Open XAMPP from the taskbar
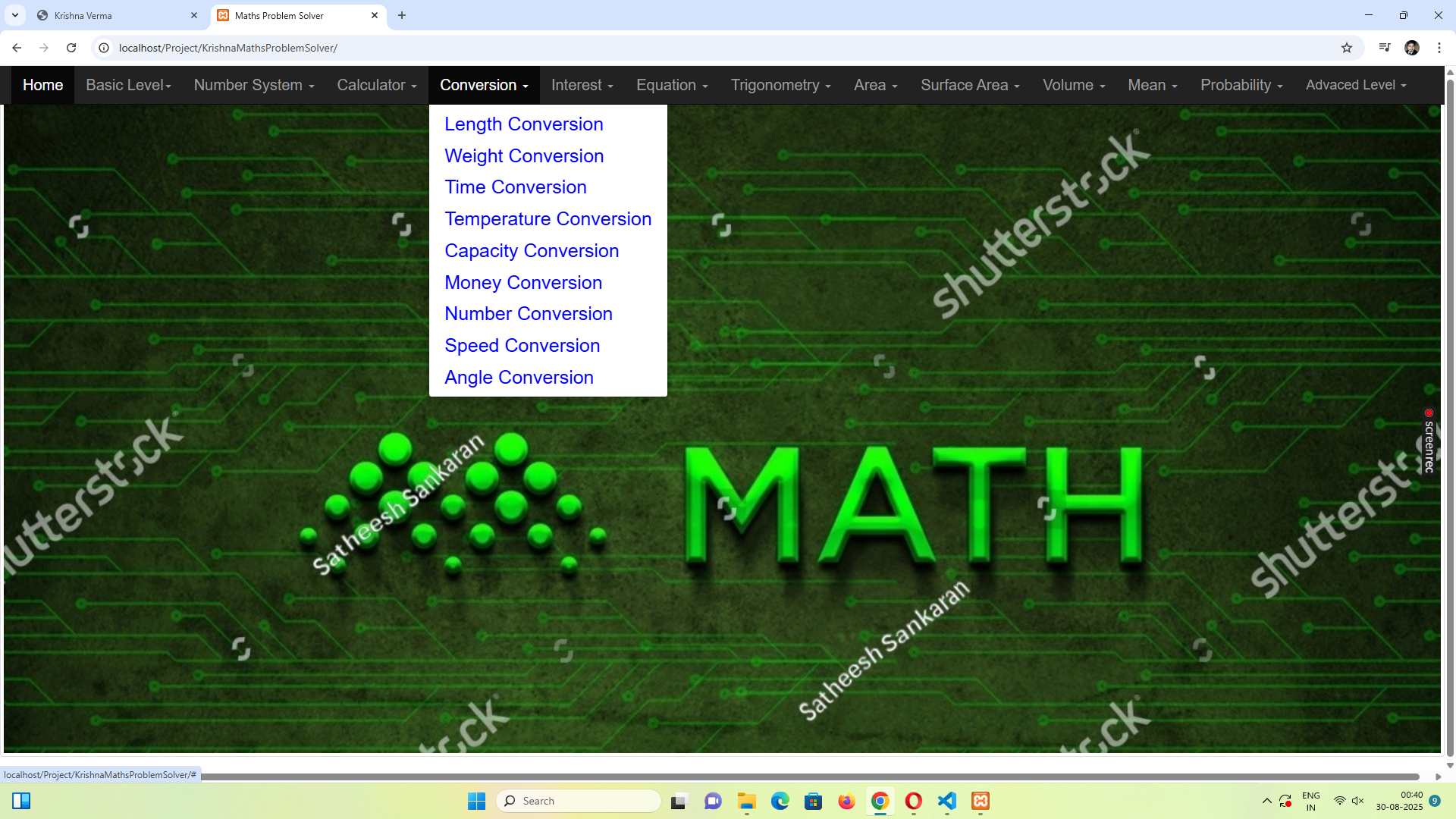The image size is (1456, 819). 981,801
